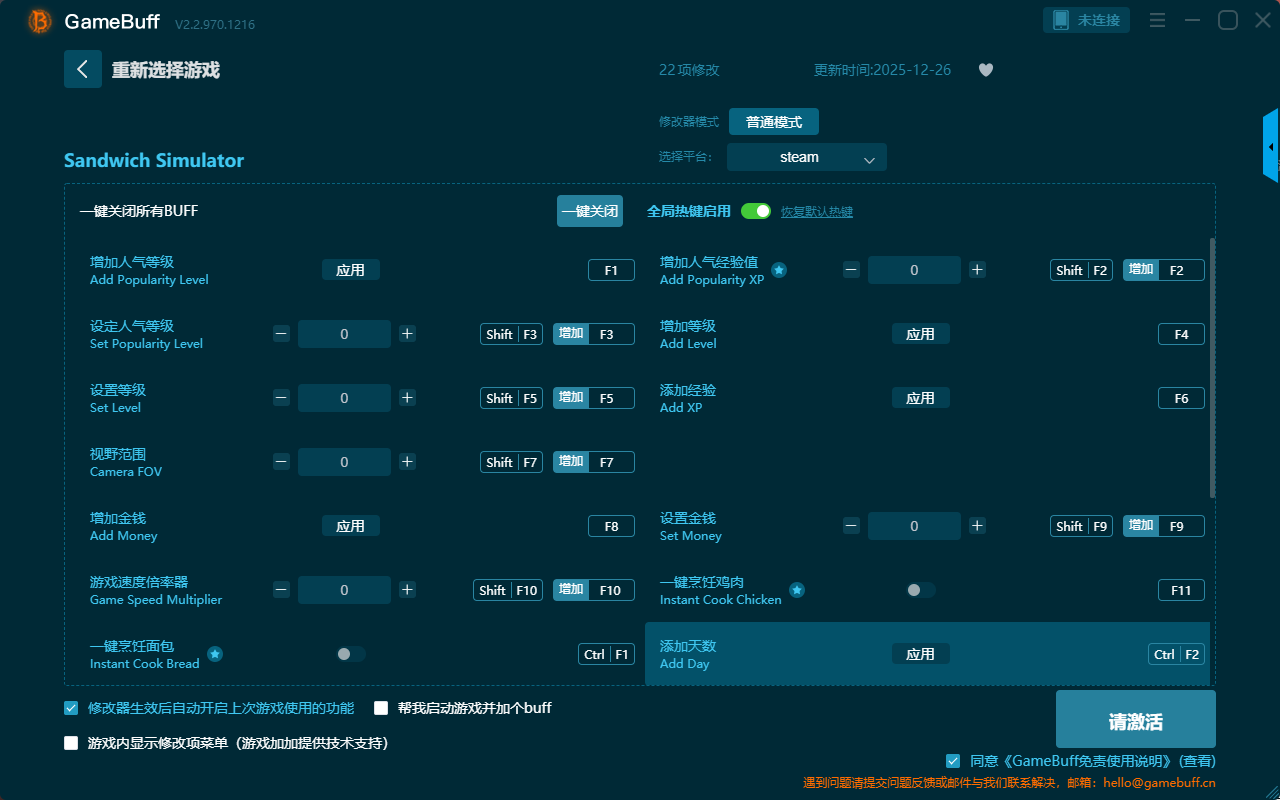
Task: Open the steam platform dropdown
Action: (x=806, y=157)
